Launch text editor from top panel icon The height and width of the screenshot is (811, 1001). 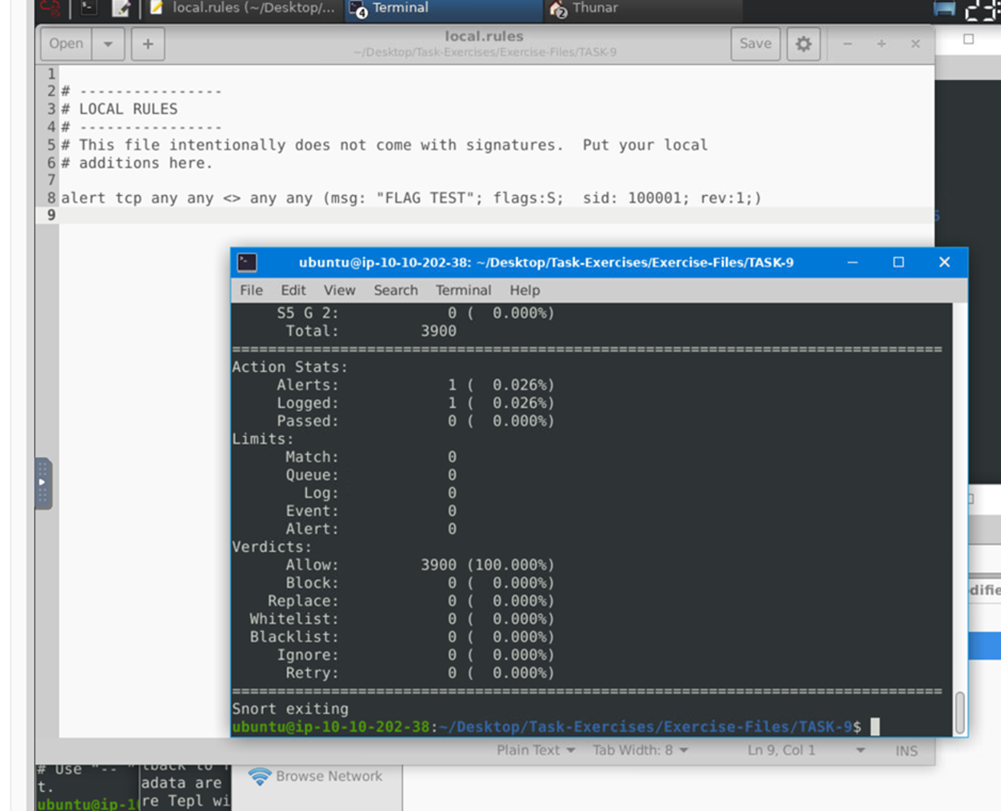(x=121, y=8)
